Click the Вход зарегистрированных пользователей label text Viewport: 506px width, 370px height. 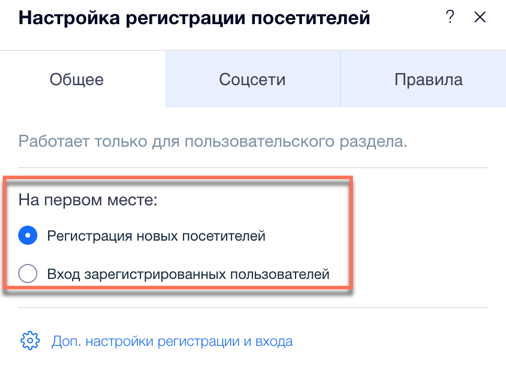(x=188, y=274)
